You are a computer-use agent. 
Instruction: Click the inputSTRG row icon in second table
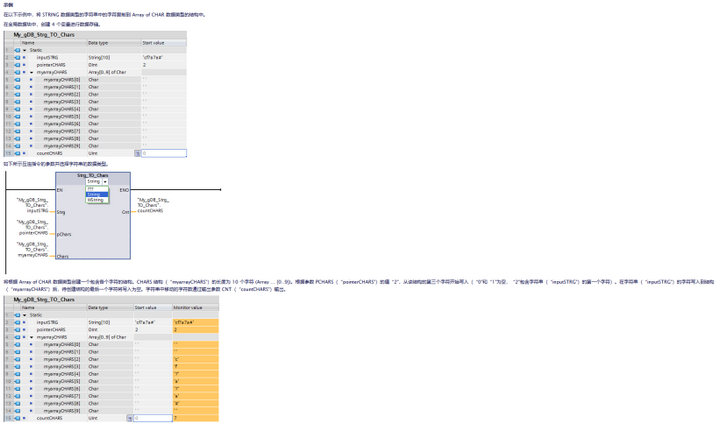coord(17,322)
